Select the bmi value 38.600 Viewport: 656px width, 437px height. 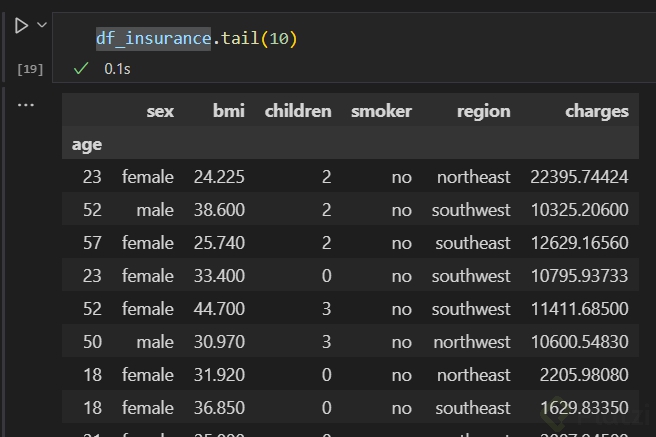coord(219,210)
